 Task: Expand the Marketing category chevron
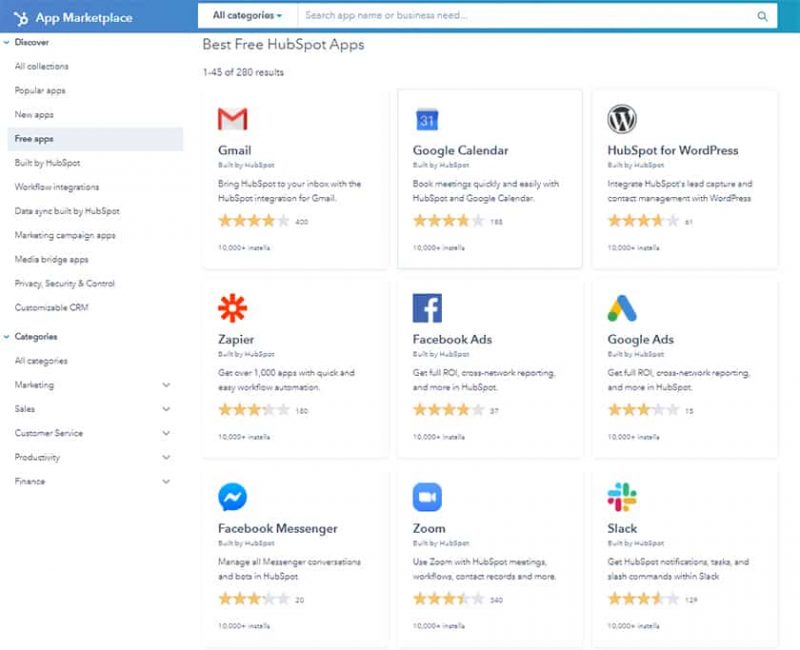tap(166, 385)
